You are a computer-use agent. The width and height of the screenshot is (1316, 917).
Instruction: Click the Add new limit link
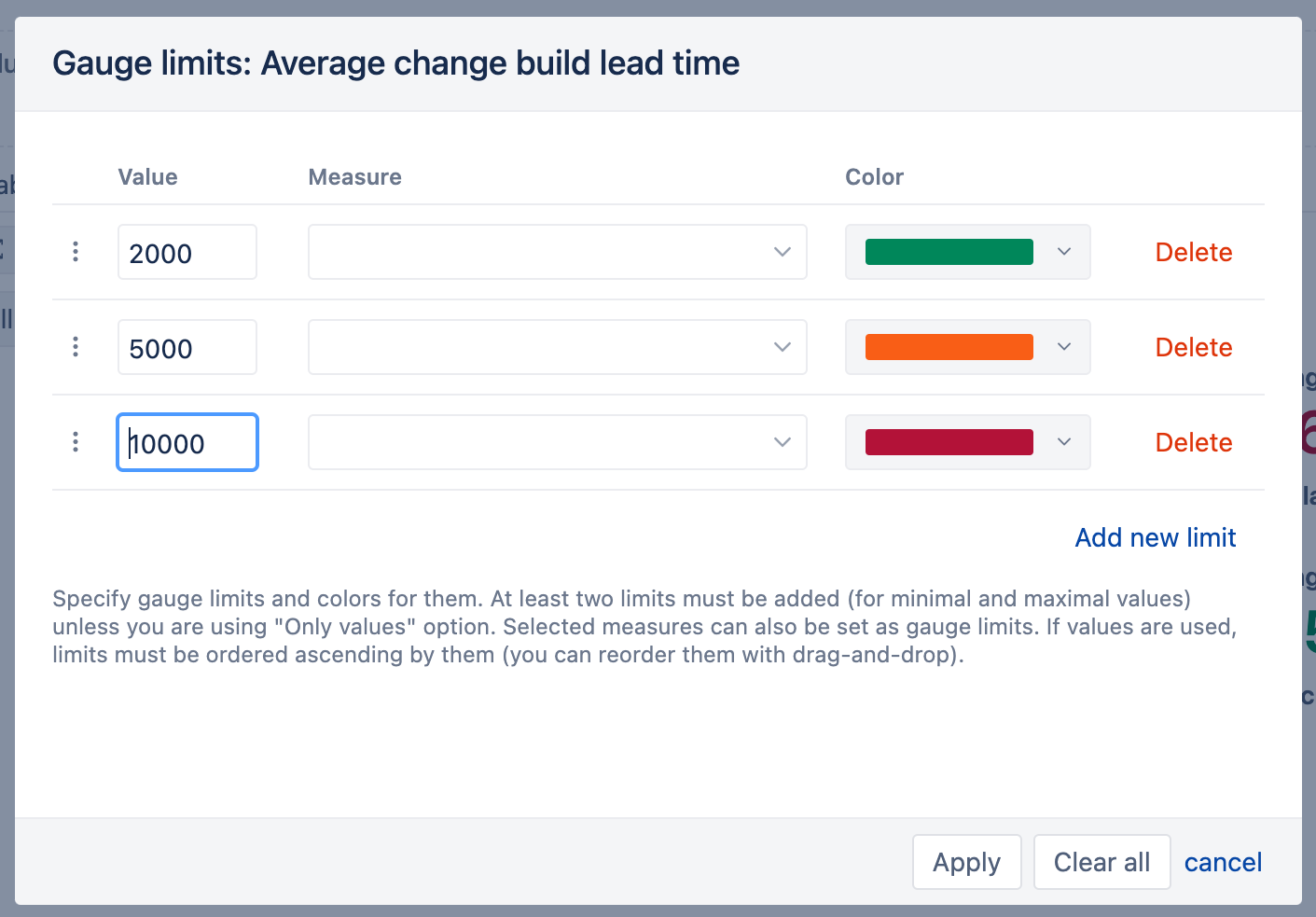1155,537
